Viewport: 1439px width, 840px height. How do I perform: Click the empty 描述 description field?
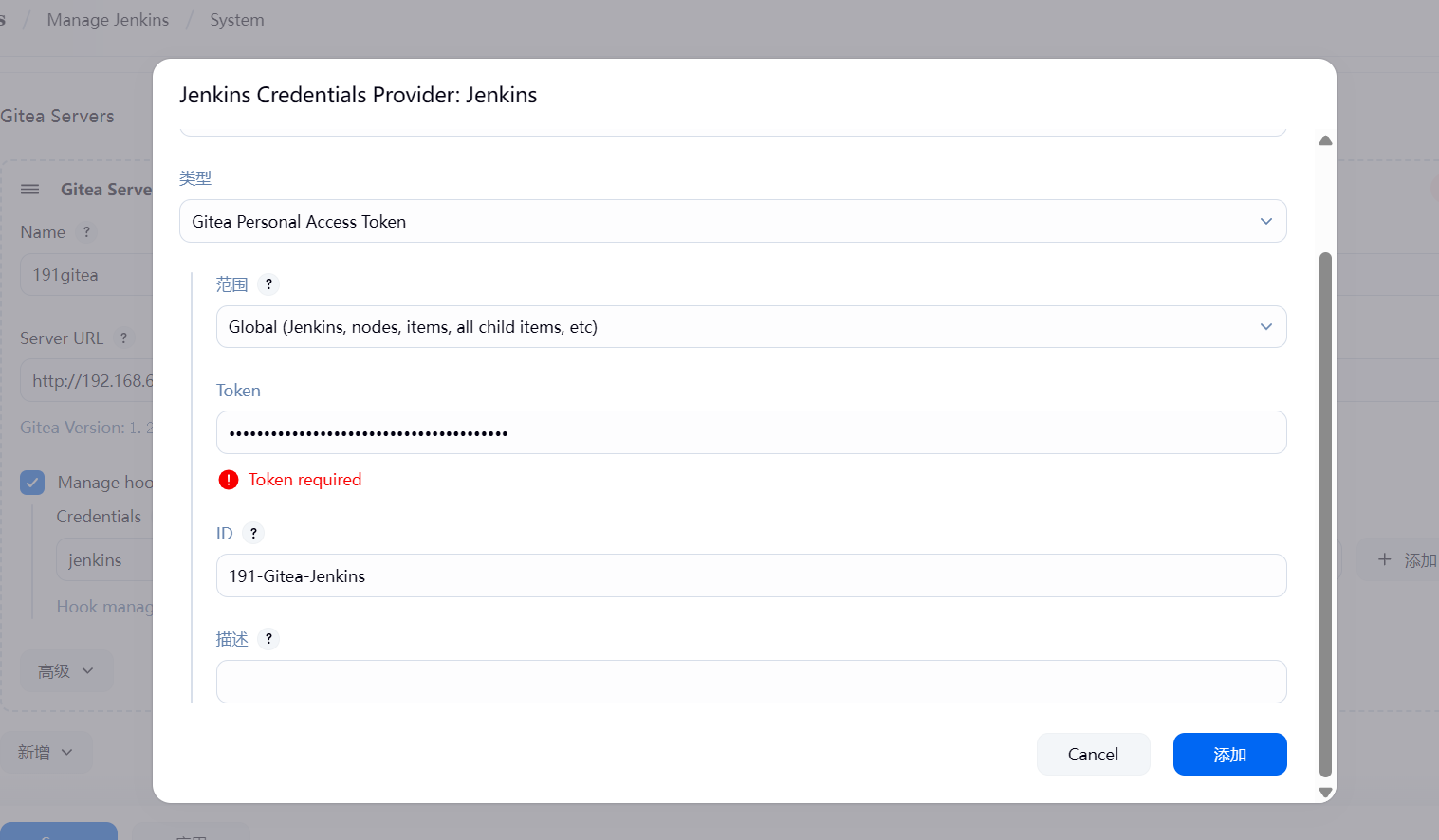click(751, 682)
